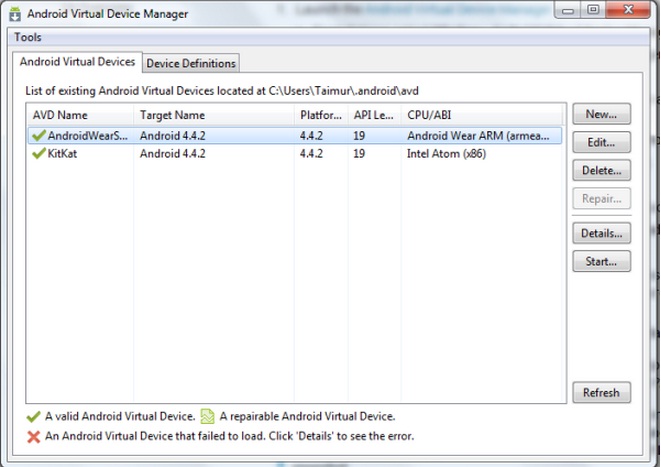Minimize the Android Virtual Device Manager window
661x467 pixels.
pyautogui.click(x=568, y=9)
